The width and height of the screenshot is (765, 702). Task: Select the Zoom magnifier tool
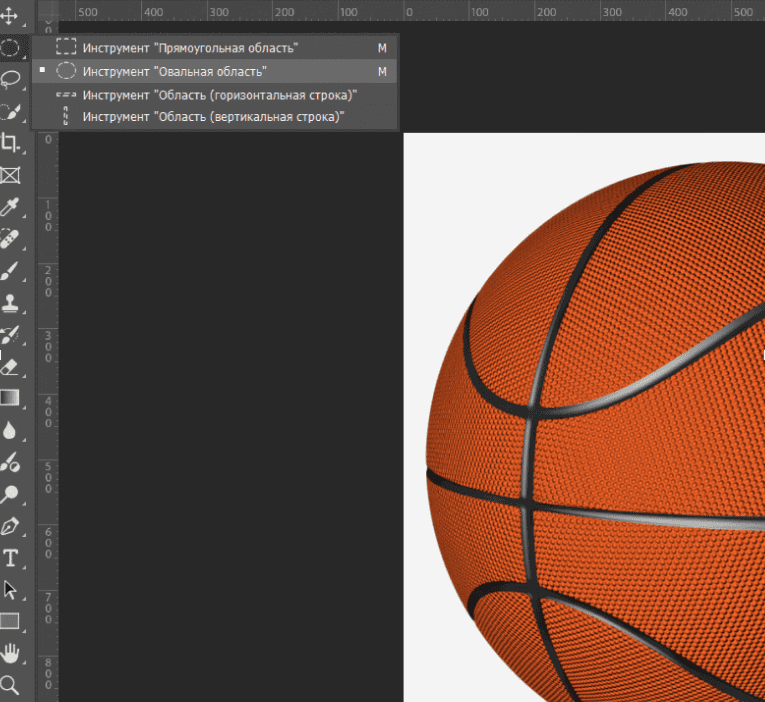tap(10, 685)
